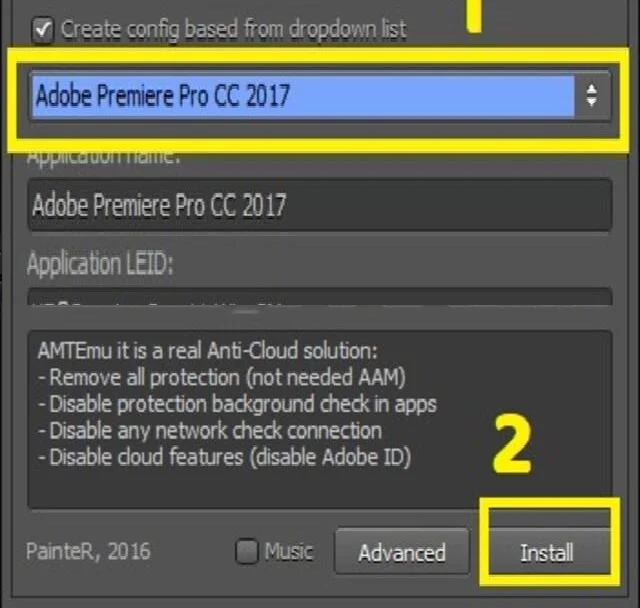Click the downward arrow in the product selector
Screen dimensions: 640x608
591,102
